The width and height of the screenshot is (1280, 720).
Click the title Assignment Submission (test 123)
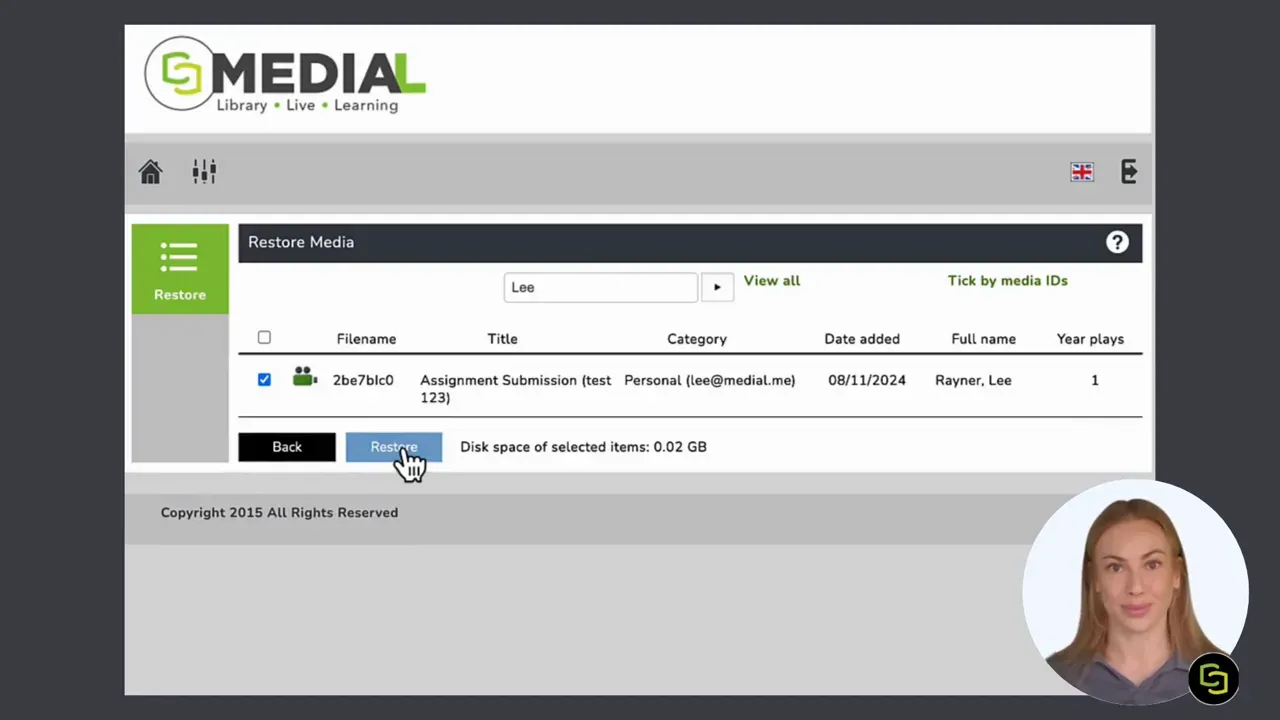(x=516, y=389)
